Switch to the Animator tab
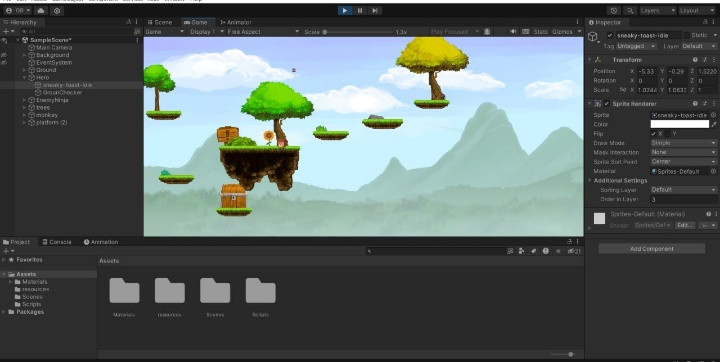This screenshot has height=362, width=720. coord(236,22)
